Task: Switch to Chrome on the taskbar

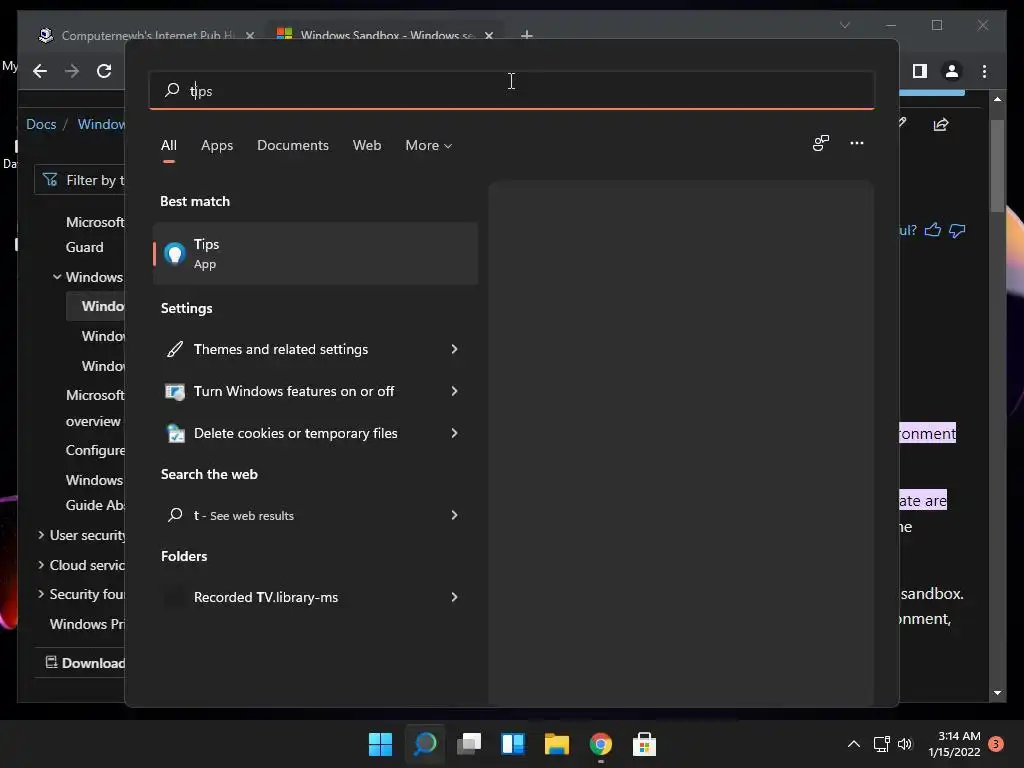Action: point(600,744)
